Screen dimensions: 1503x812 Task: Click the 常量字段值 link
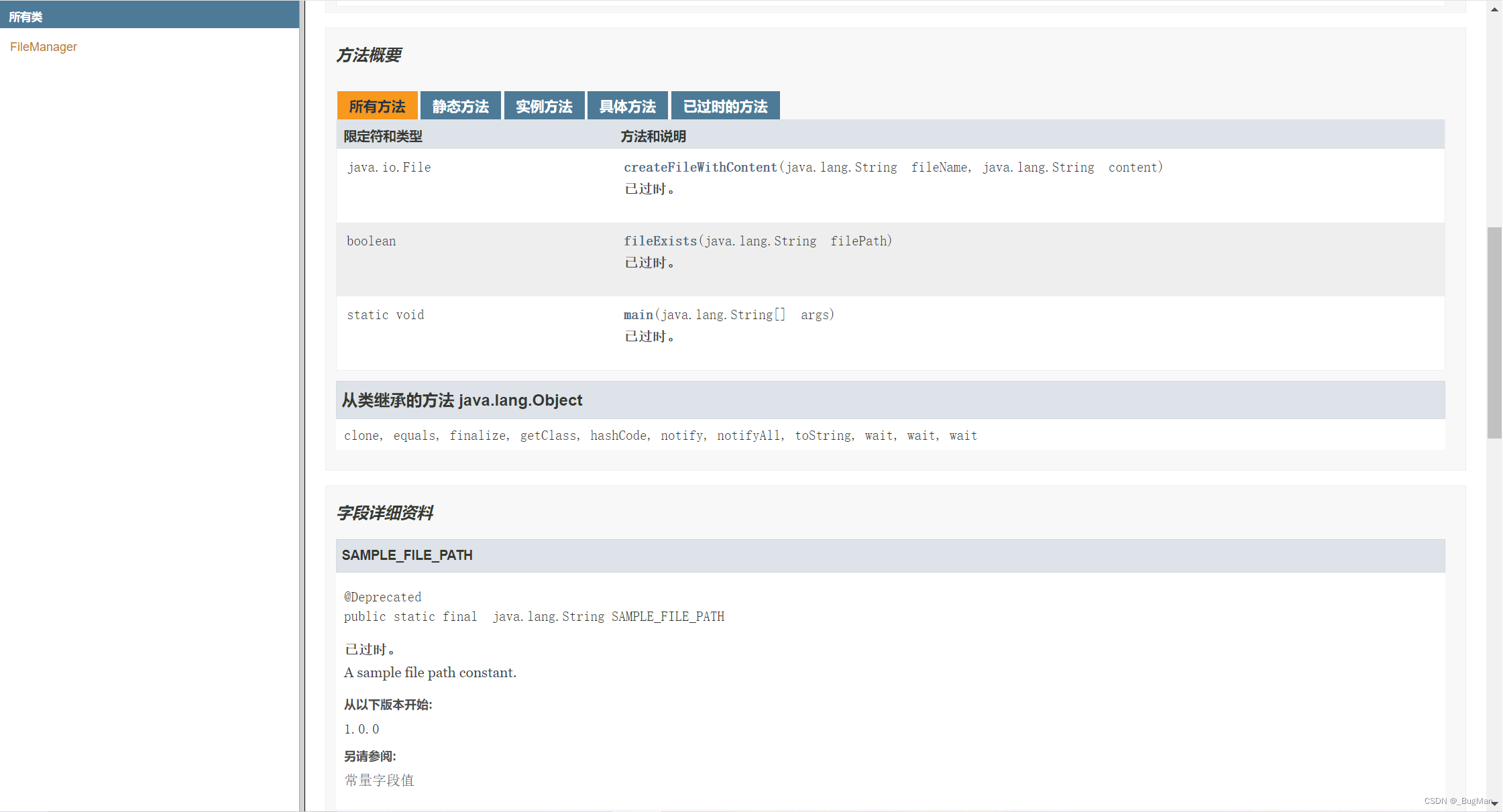click(380, 780)
